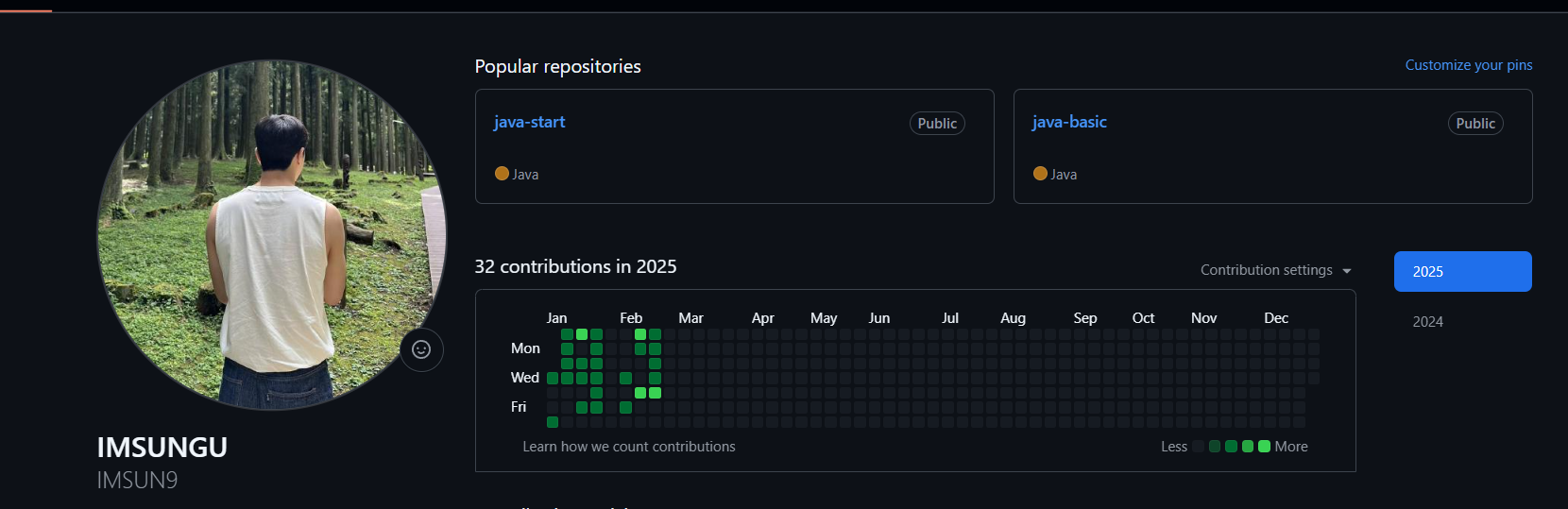Expand the Contribution settings dropdown
Image resolution: width=1568 pixels, height=509 pixels.
tap(1275, 270)
